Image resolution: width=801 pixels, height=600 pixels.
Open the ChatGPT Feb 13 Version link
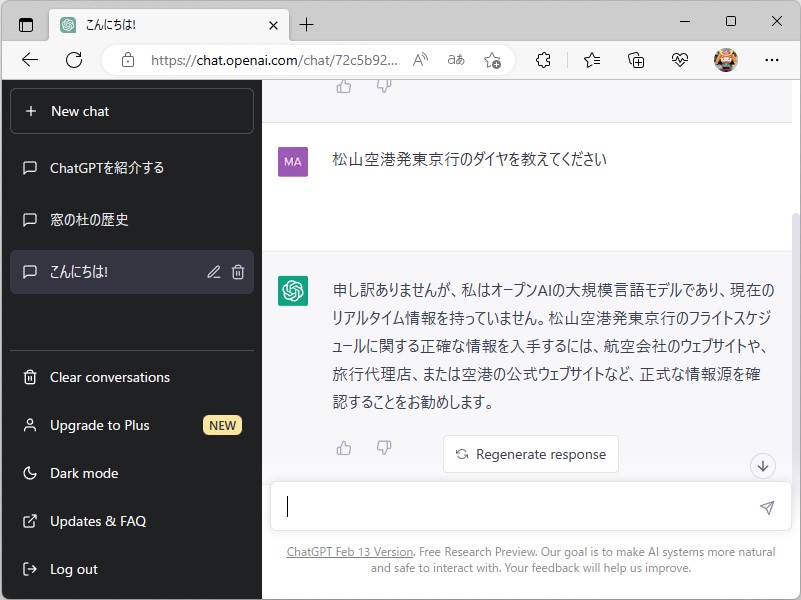pyautogui.click(x=349, y=551)
